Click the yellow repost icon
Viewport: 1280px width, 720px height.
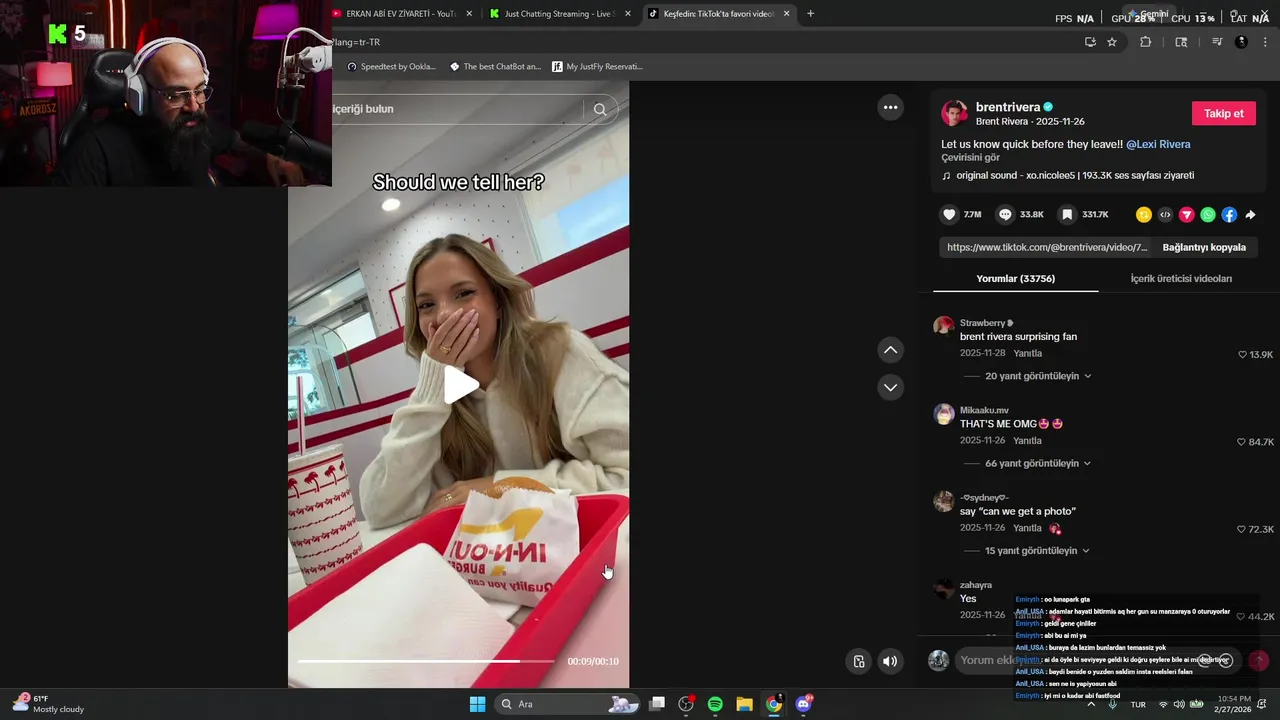pos(1144,214)
